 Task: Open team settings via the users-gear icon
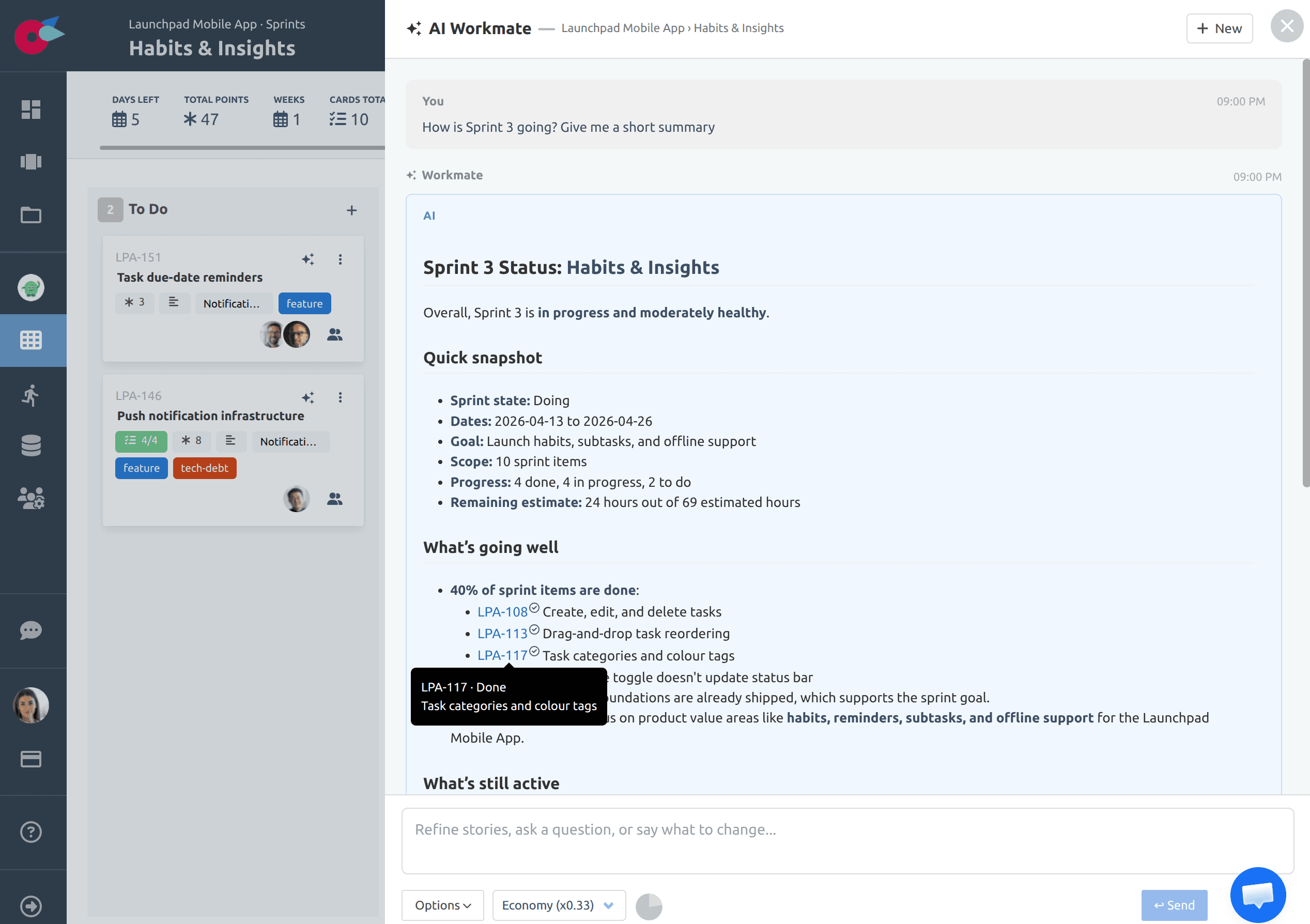coord(32,497)
